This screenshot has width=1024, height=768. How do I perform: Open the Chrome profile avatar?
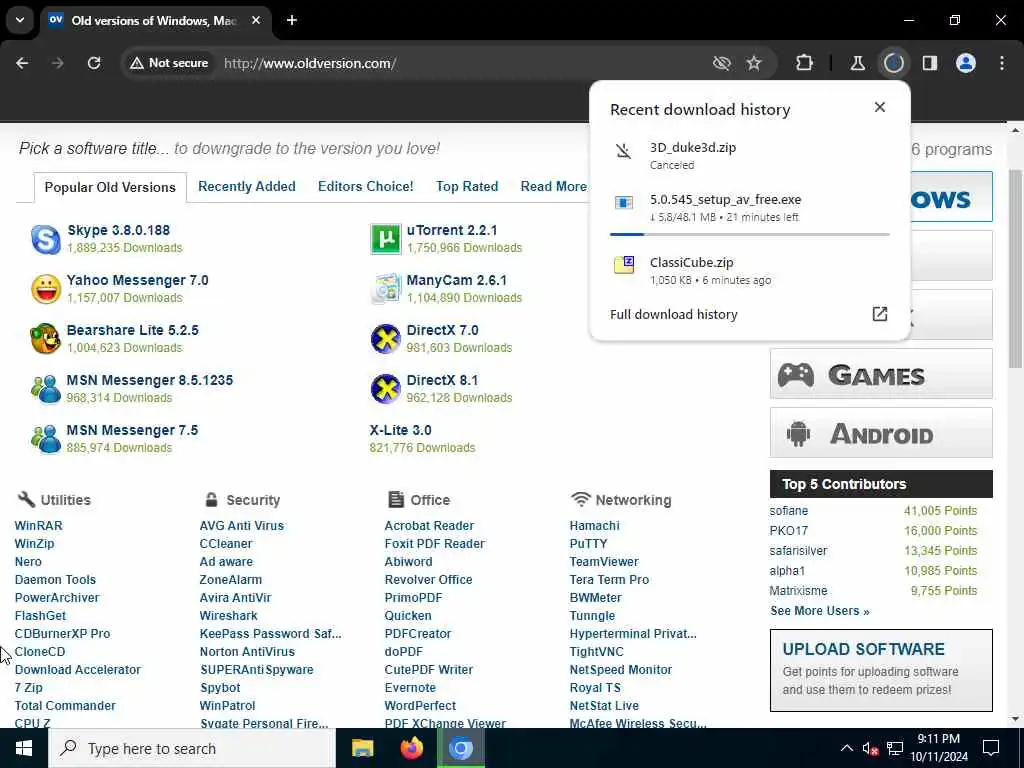(966, 63)
